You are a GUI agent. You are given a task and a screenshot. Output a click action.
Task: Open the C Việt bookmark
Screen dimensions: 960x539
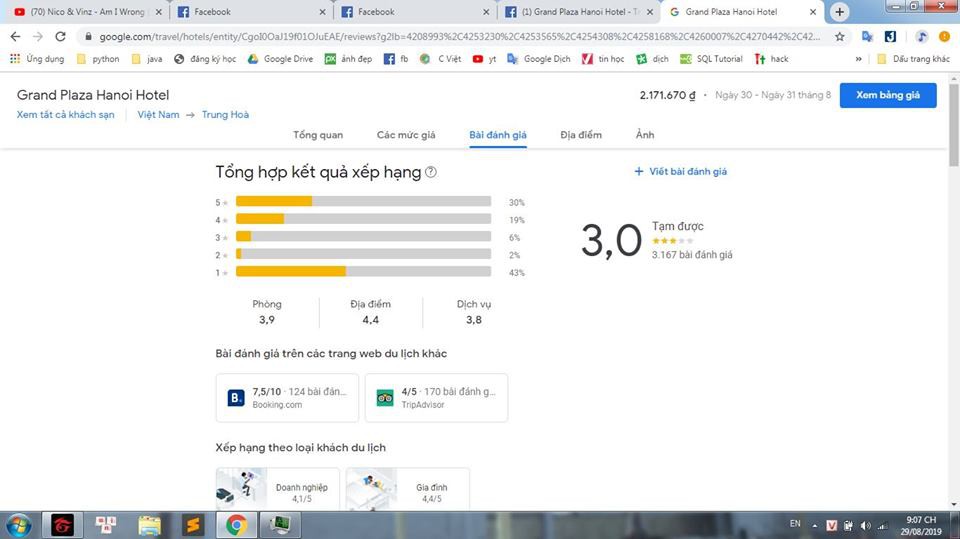[441, 59]
